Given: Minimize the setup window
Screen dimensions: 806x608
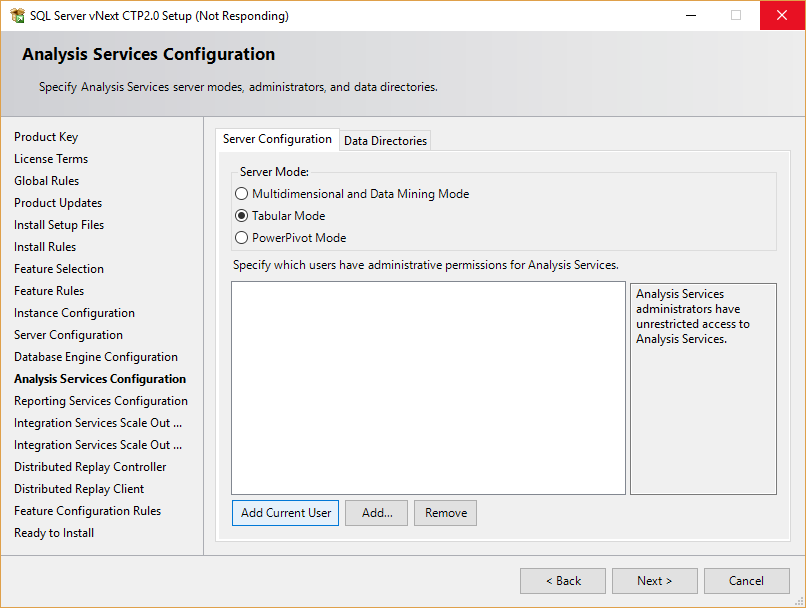Looking at the screenshot, I should tap(691, 15).
